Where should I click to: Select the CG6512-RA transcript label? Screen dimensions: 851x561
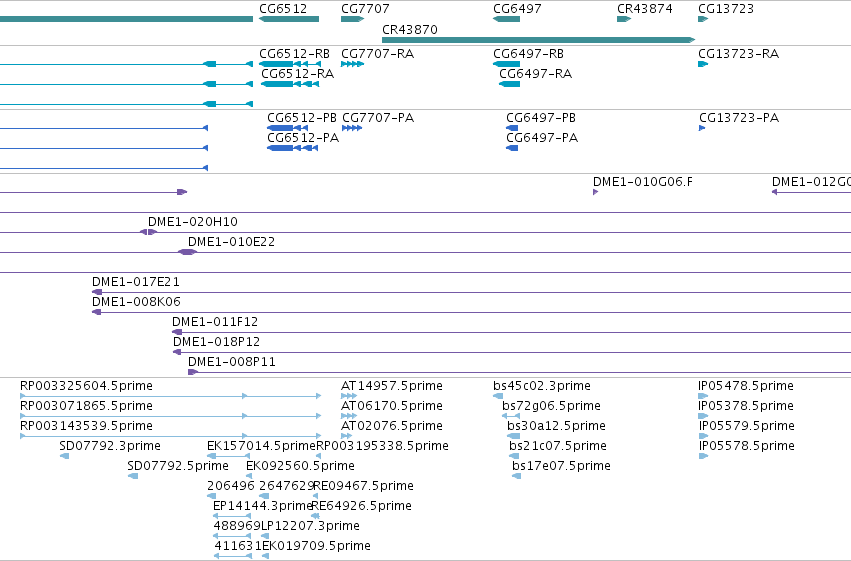point(297,74)
